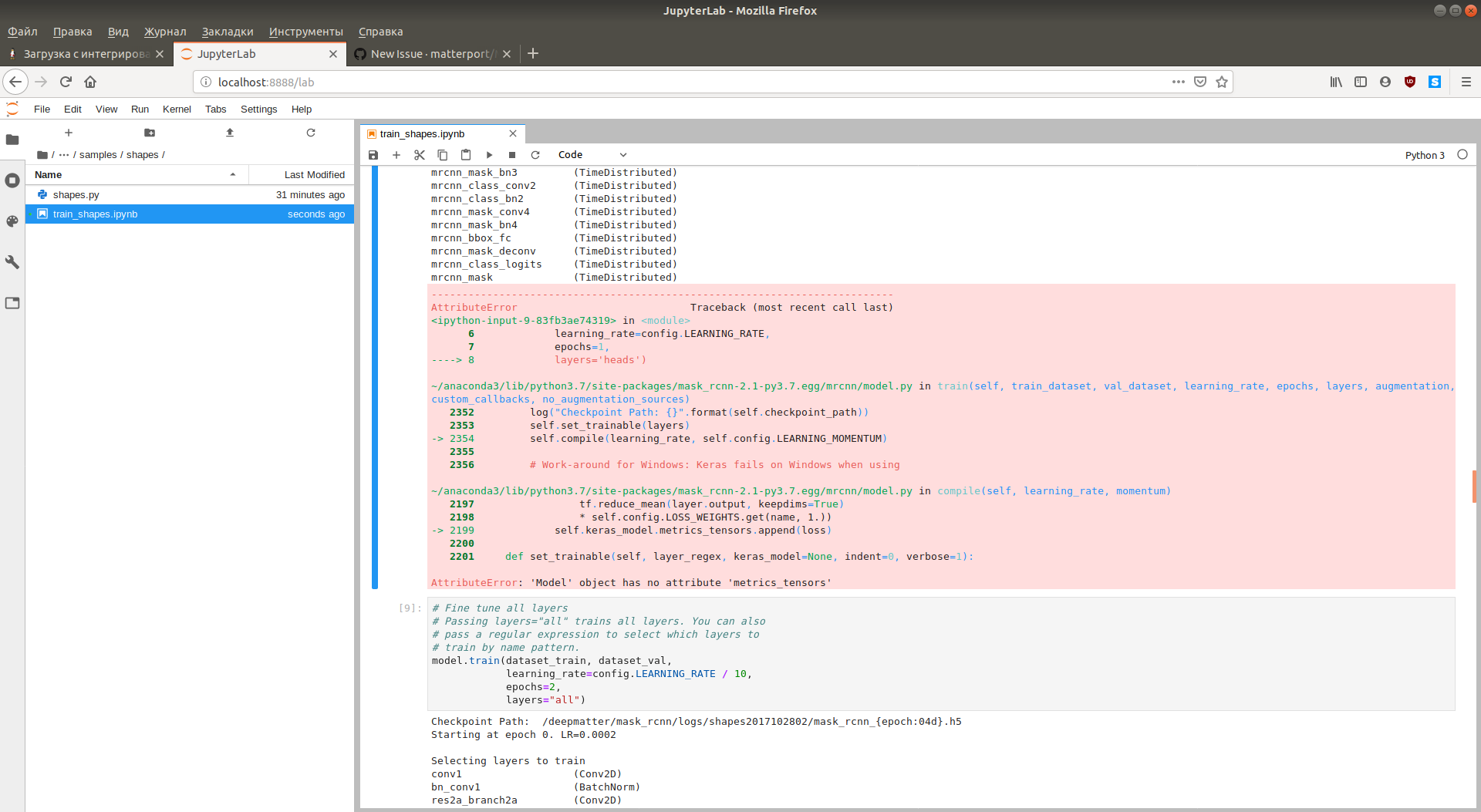This screenshot has width=1481, height=812.
Task: Open the Running Terminals and Kernels sidebar
Action: click(12, 180)
